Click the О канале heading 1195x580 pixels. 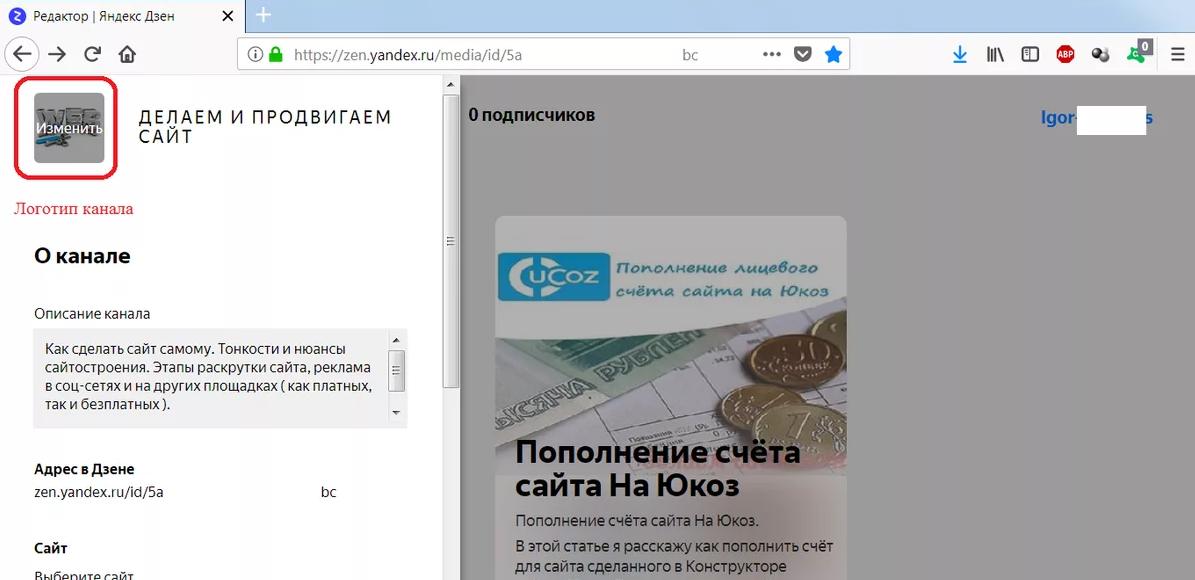click(x=82, y=256)
